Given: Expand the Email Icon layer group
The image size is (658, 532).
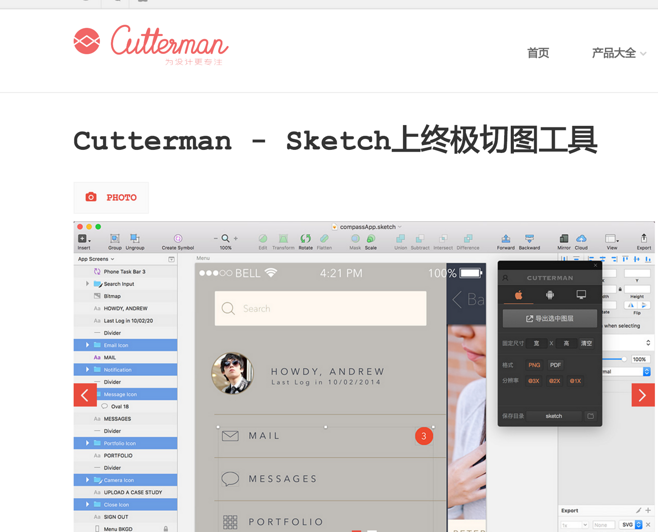Looking at the screenshot, I should click(87, 345).
